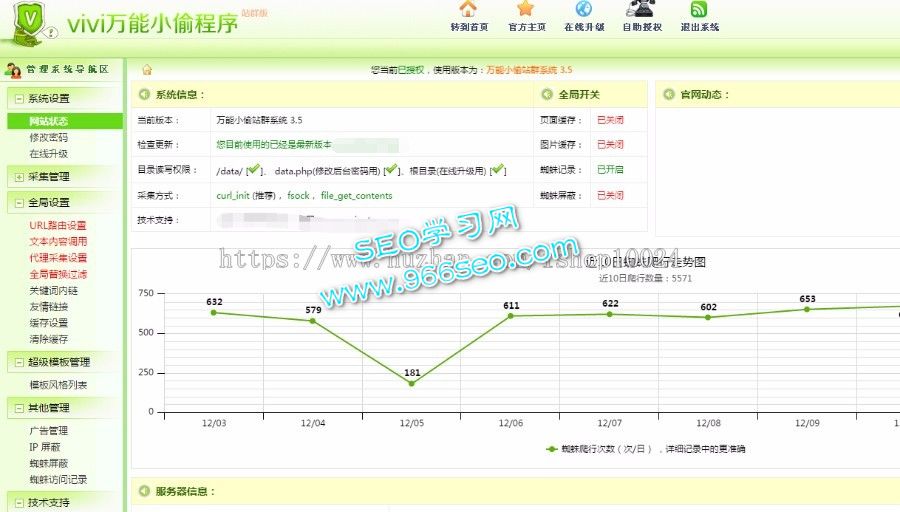Toggle 蜘蛛记录 status 已开启
This screenshot has height=512, width=900.
click(x=610, y=170)
